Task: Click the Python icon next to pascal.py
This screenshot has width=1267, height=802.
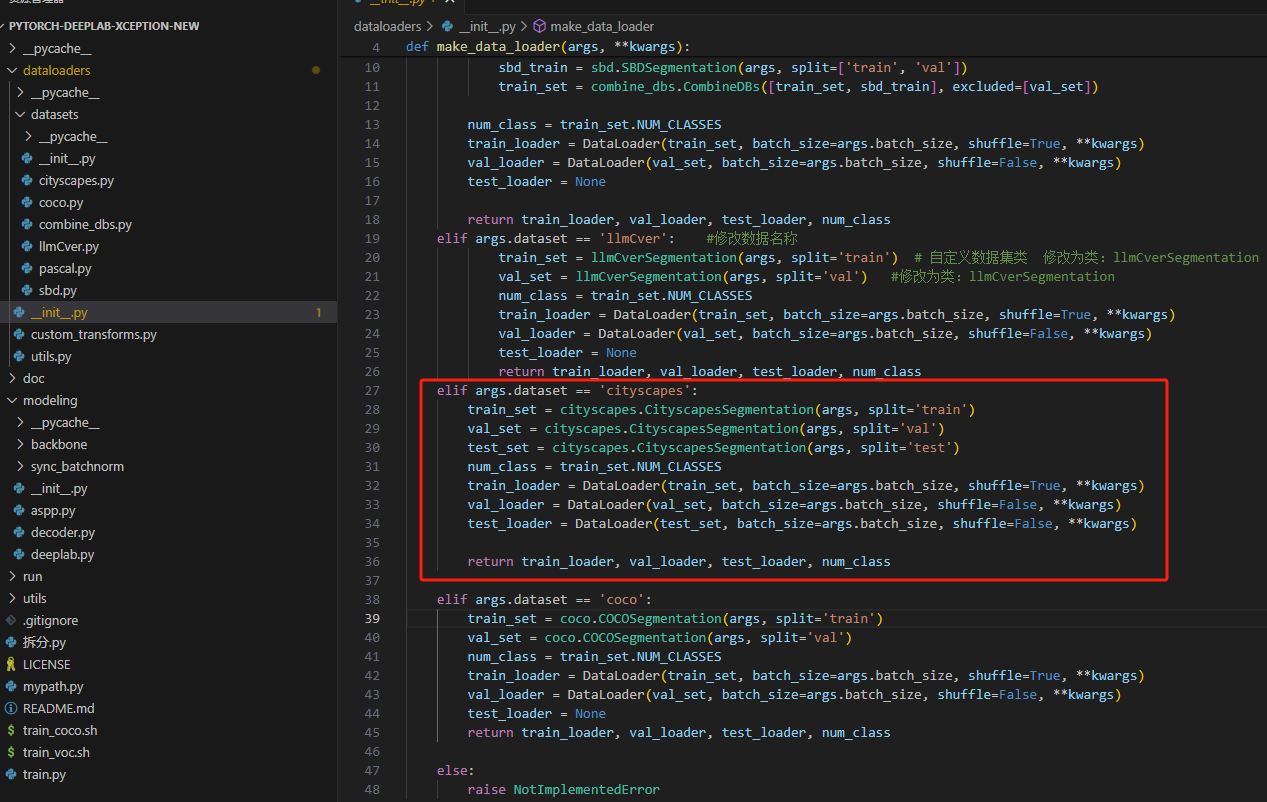Action: (x=28, y=269)
